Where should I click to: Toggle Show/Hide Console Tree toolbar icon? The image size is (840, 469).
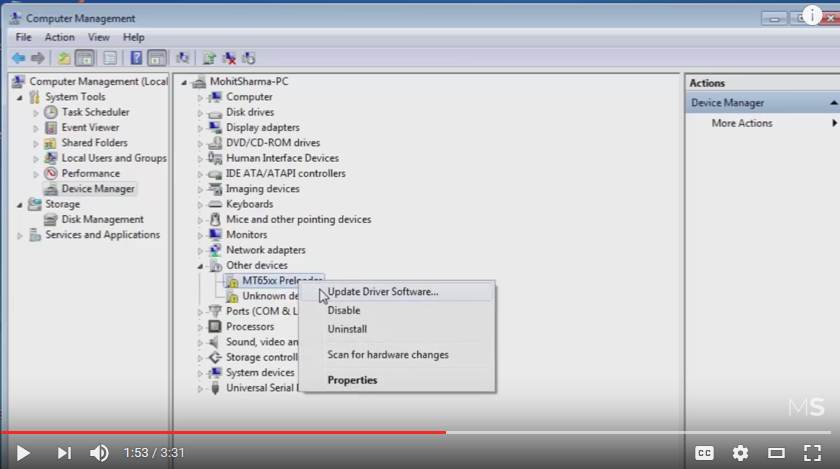point(85,58)
